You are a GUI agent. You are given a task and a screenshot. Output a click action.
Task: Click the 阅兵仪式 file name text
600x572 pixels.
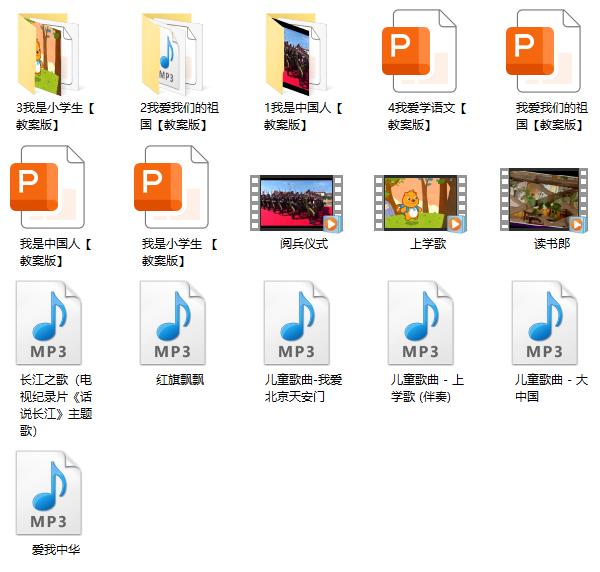coord(304,244)
